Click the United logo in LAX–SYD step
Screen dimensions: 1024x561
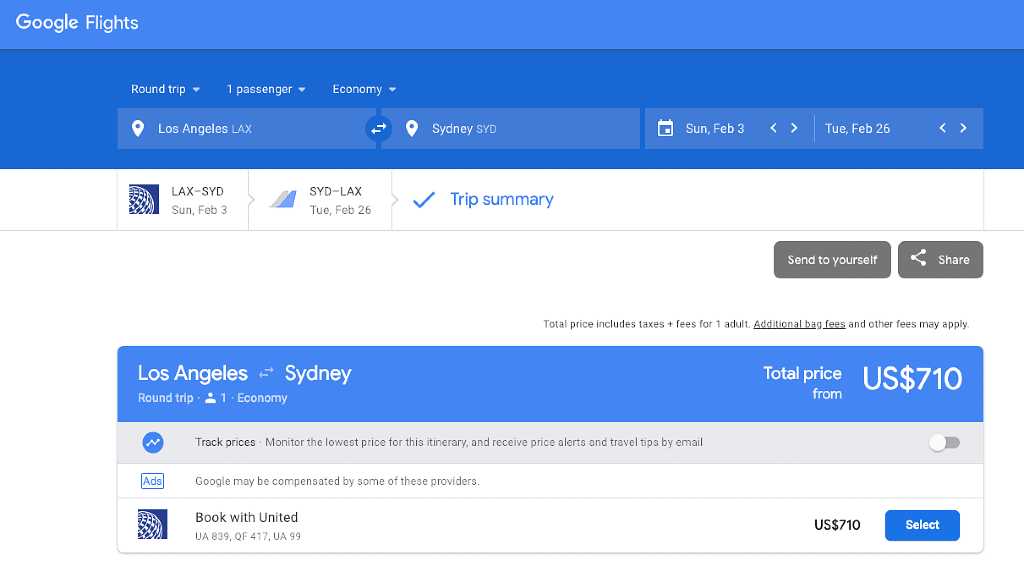[144, 199]
